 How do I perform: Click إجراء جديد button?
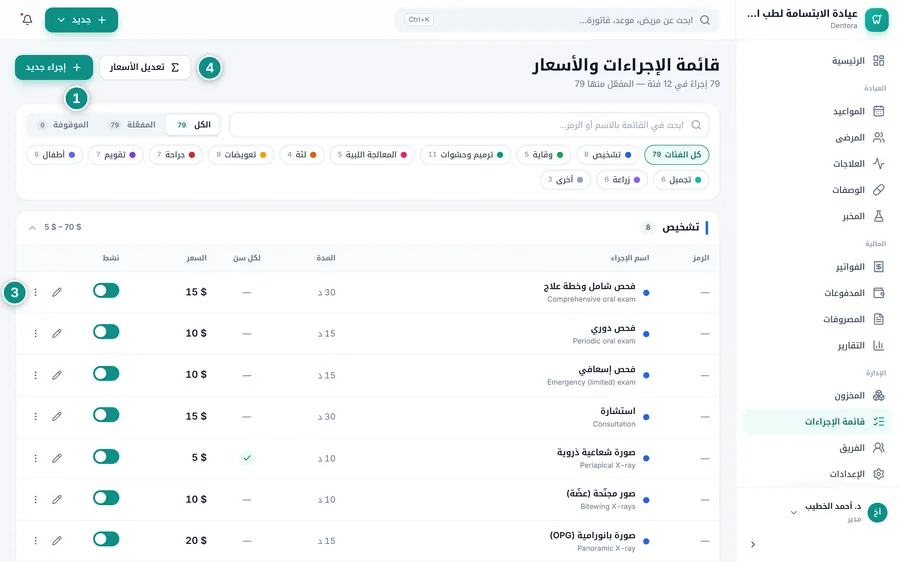[54, 67]
